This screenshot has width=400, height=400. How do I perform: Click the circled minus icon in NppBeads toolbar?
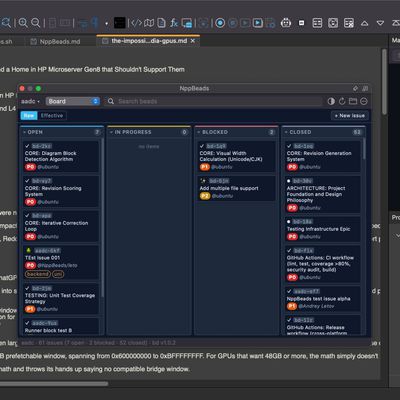click(x=364, y=101)
